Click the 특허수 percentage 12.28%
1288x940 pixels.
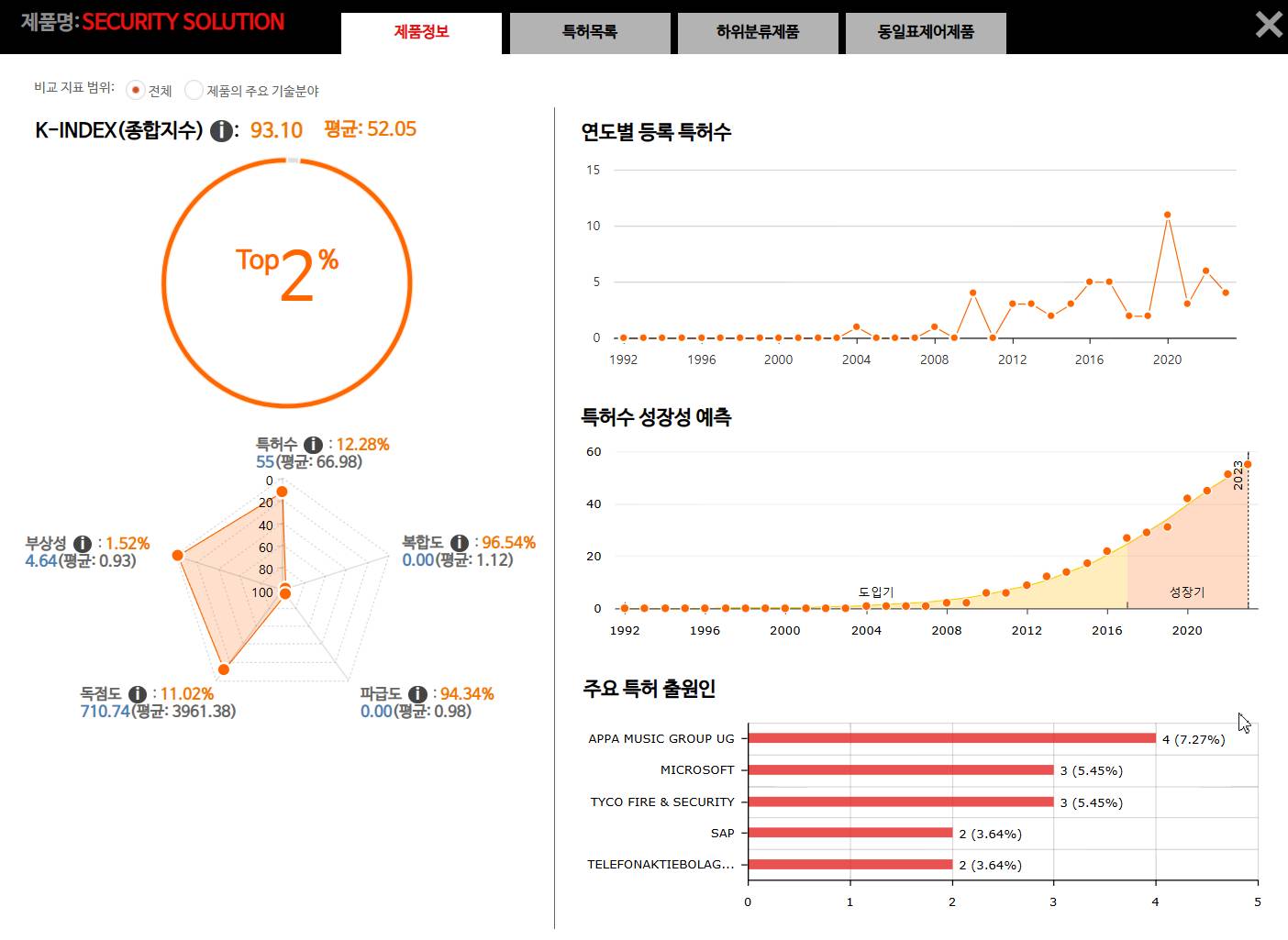(x=362, y=445)
